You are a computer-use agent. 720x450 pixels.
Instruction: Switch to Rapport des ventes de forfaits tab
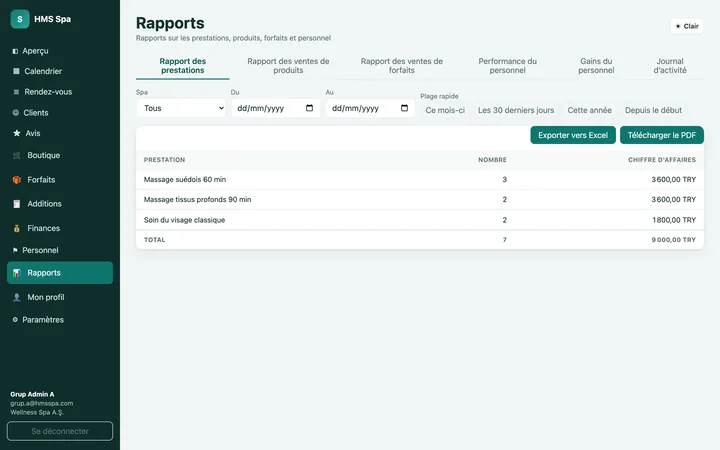click(402, 66)
